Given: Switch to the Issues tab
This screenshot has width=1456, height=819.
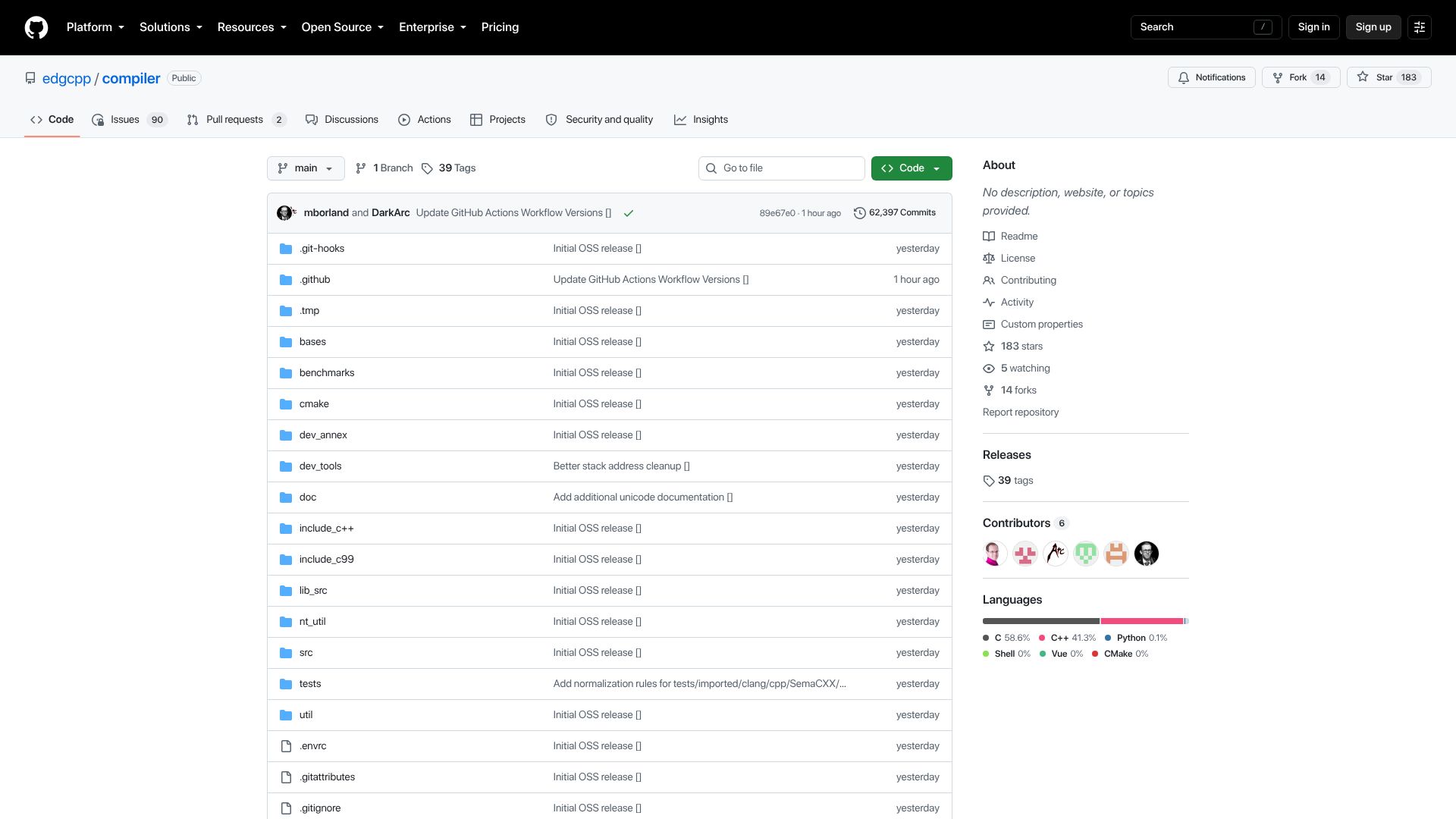Looking at the screenshot, I should pos(129,120).
